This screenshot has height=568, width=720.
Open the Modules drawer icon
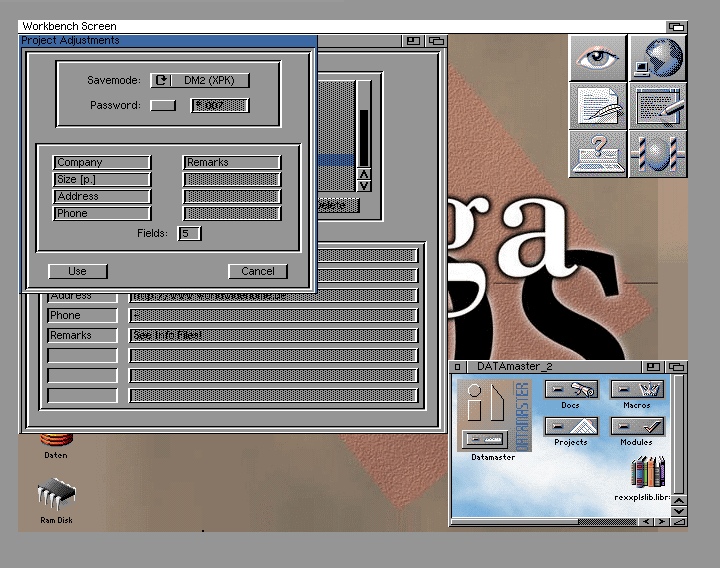pos(636,427)
